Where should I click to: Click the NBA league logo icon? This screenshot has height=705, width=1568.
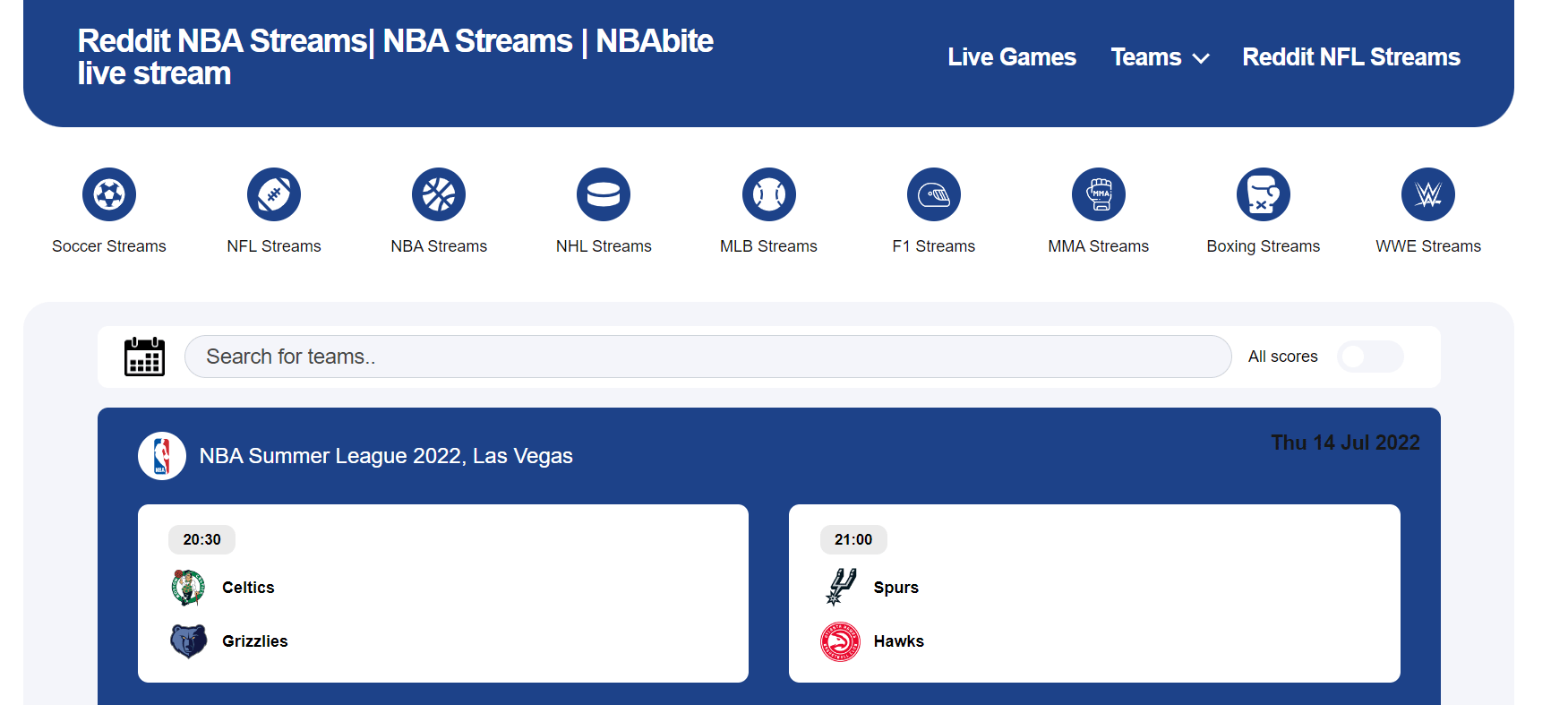pyautogui.click(x=162, y=456)
